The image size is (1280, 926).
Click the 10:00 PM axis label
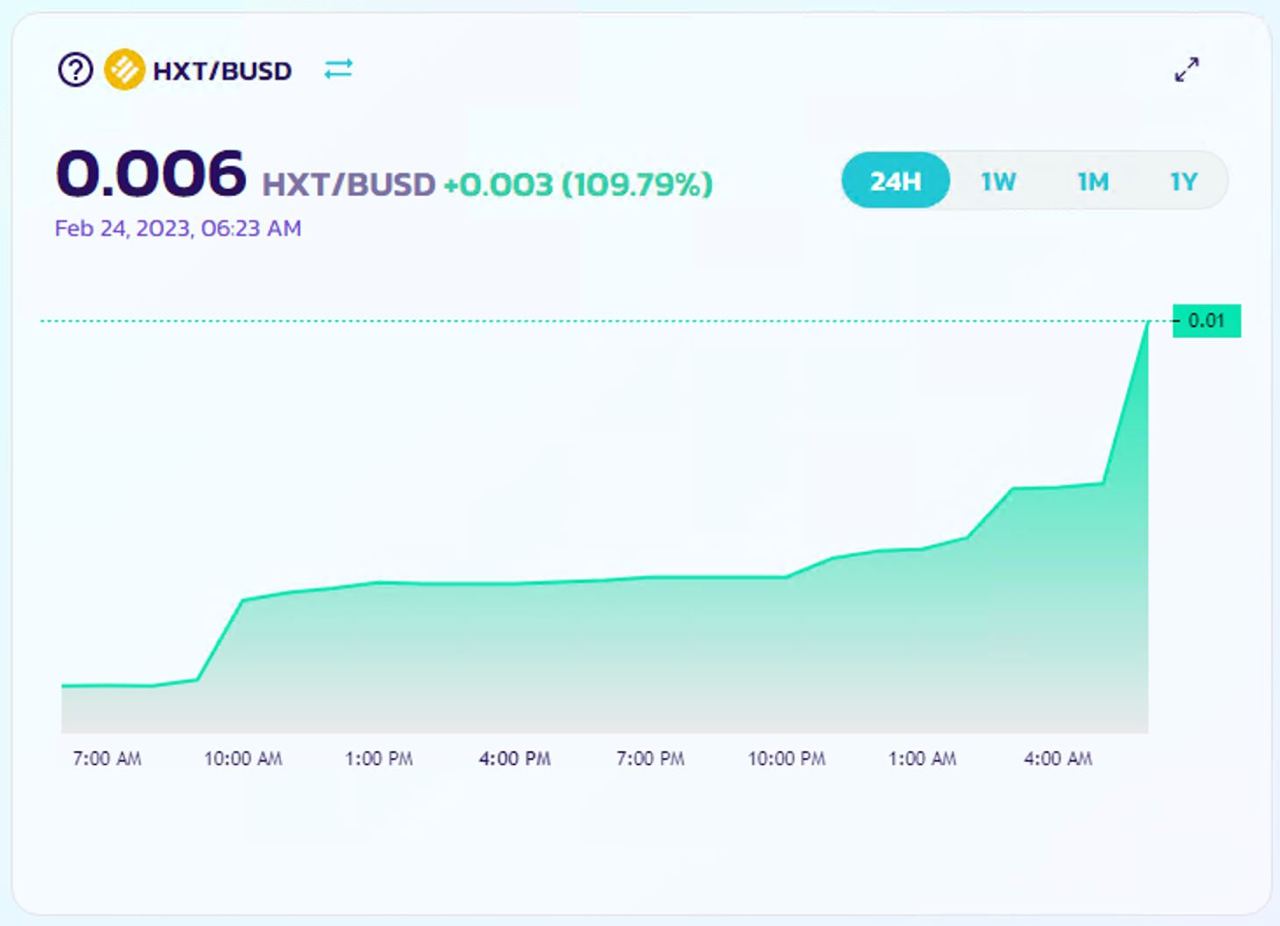point(787,759)
